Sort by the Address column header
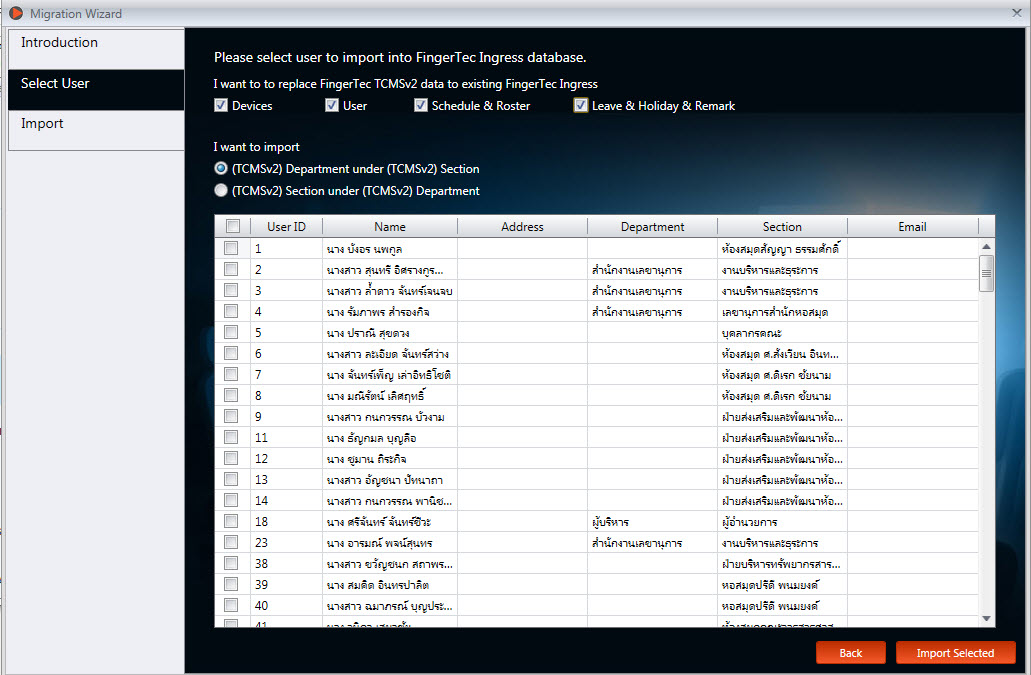 pos(522,227)
